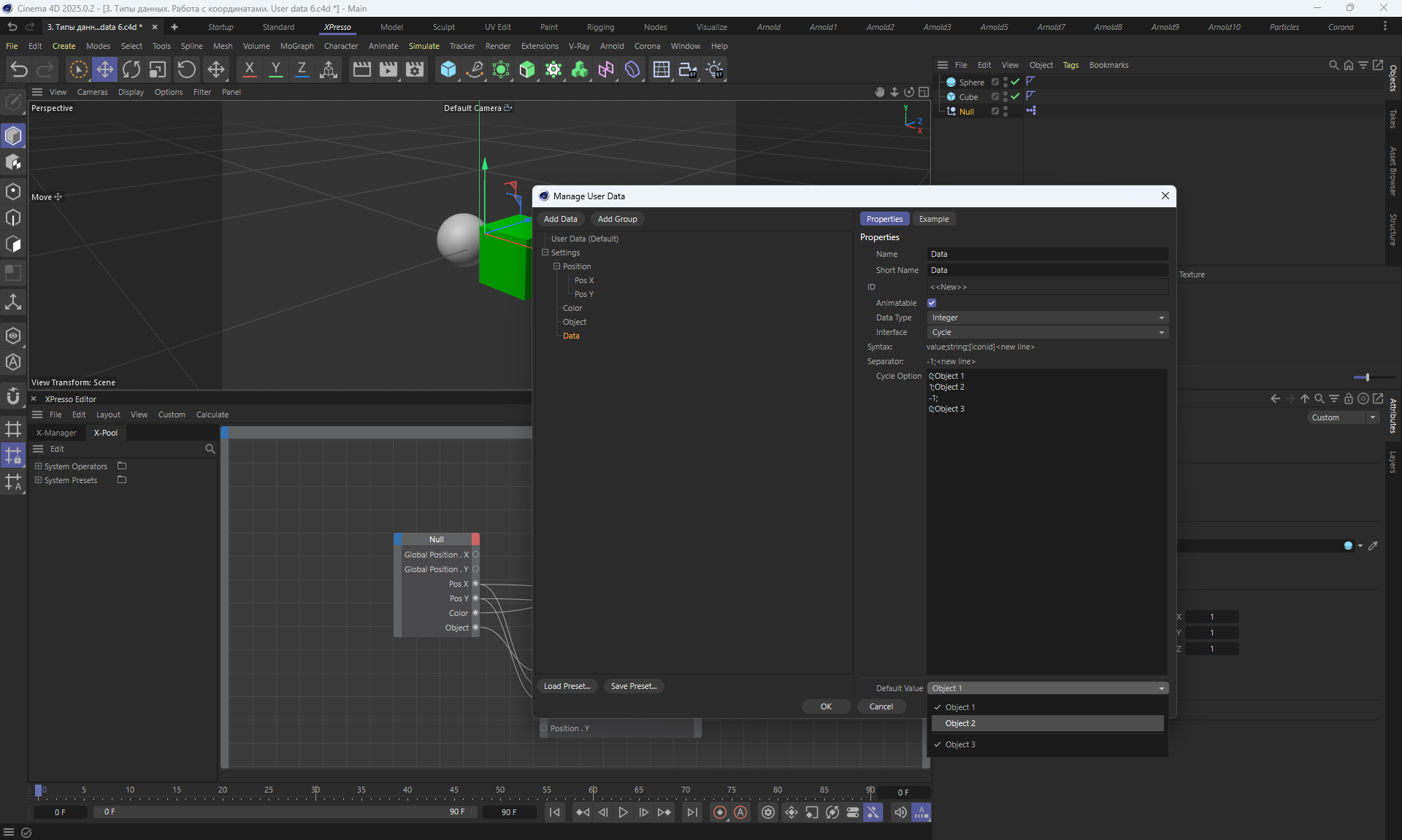Click the XPresso tag on the Null object
This screenshot has height=840, width=1402.
click(1030, 111)
